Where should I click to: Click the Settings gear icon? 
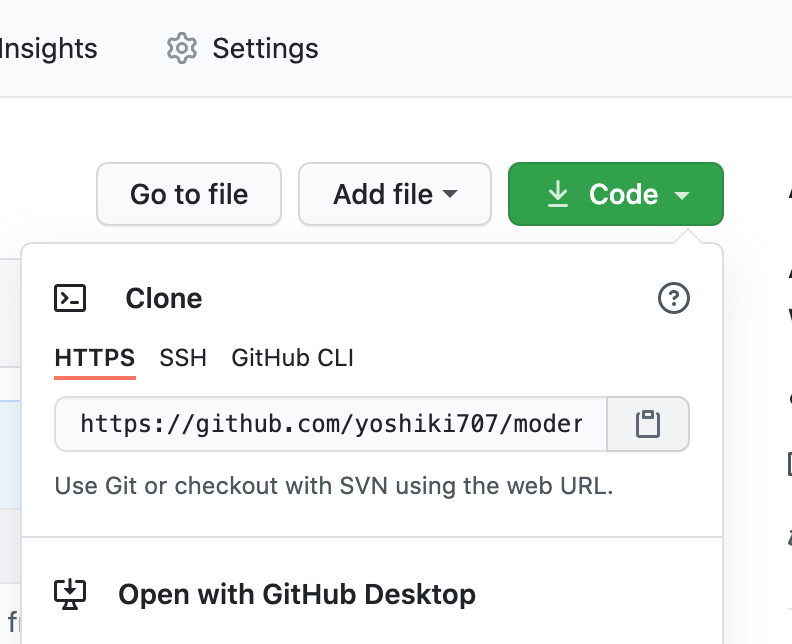click(181, 48)
